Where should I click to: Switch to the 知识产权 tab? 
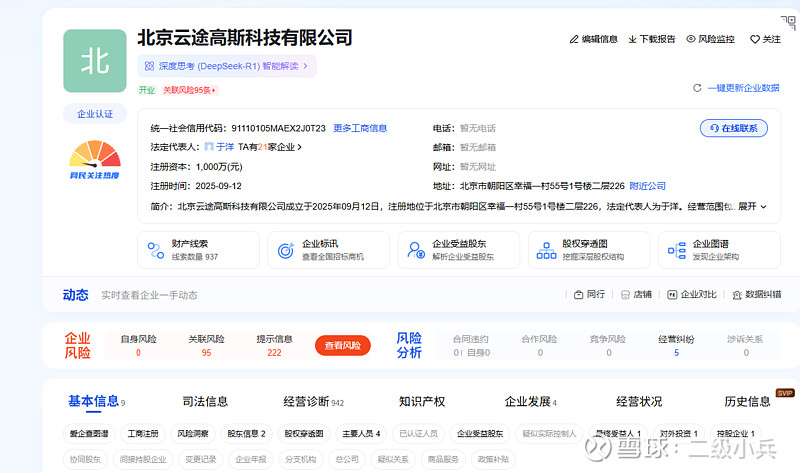[x=421, y=401]
